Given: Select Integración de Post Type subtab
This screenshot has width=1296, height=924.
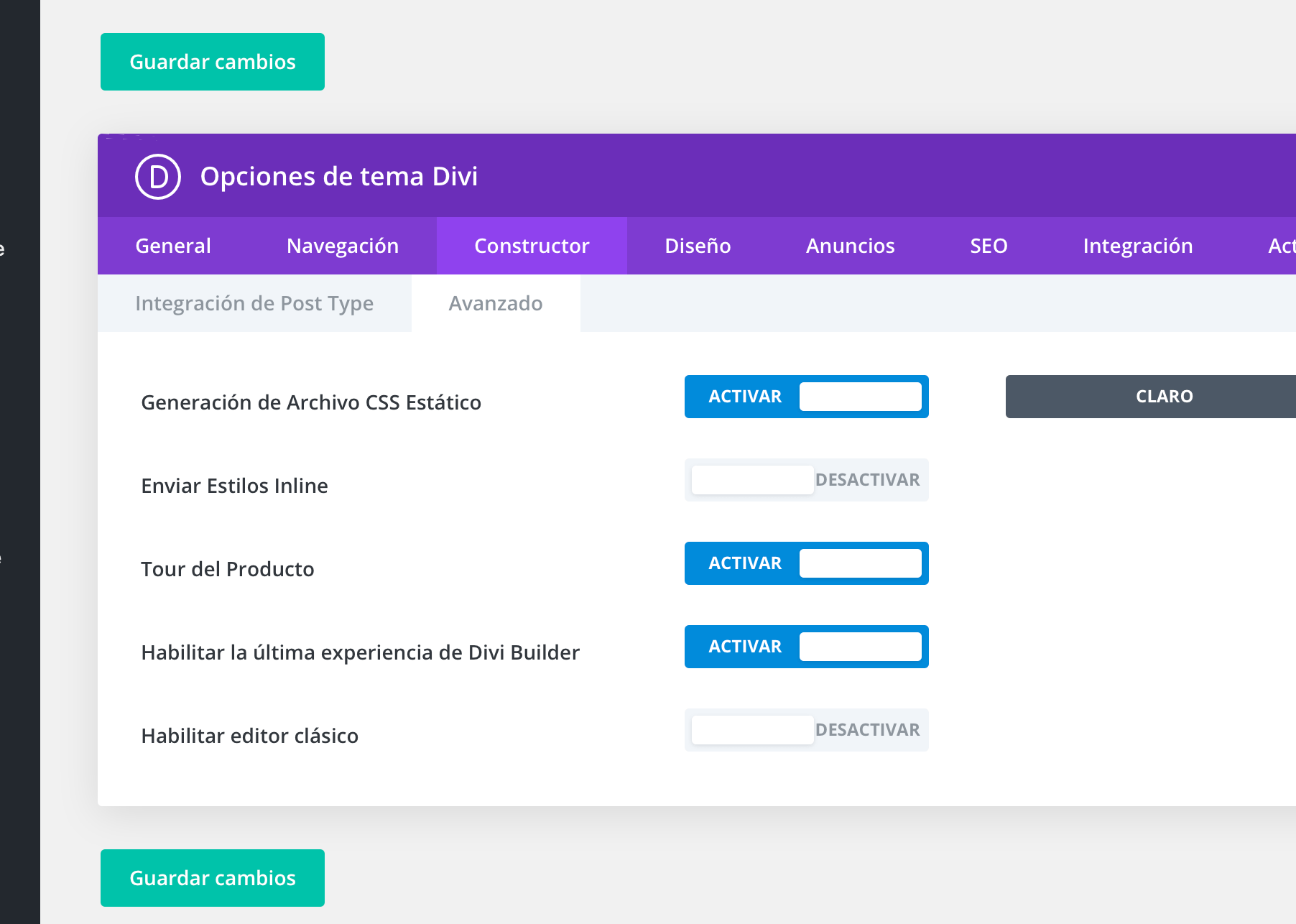Looking at the screenshot, I should click(254, 303).
